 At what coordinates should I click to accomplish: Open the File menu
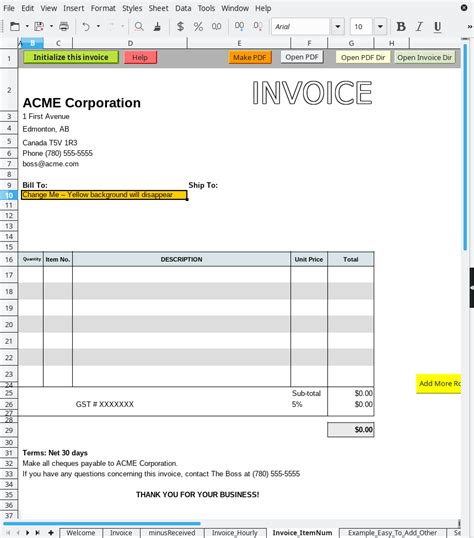point(9,8)
